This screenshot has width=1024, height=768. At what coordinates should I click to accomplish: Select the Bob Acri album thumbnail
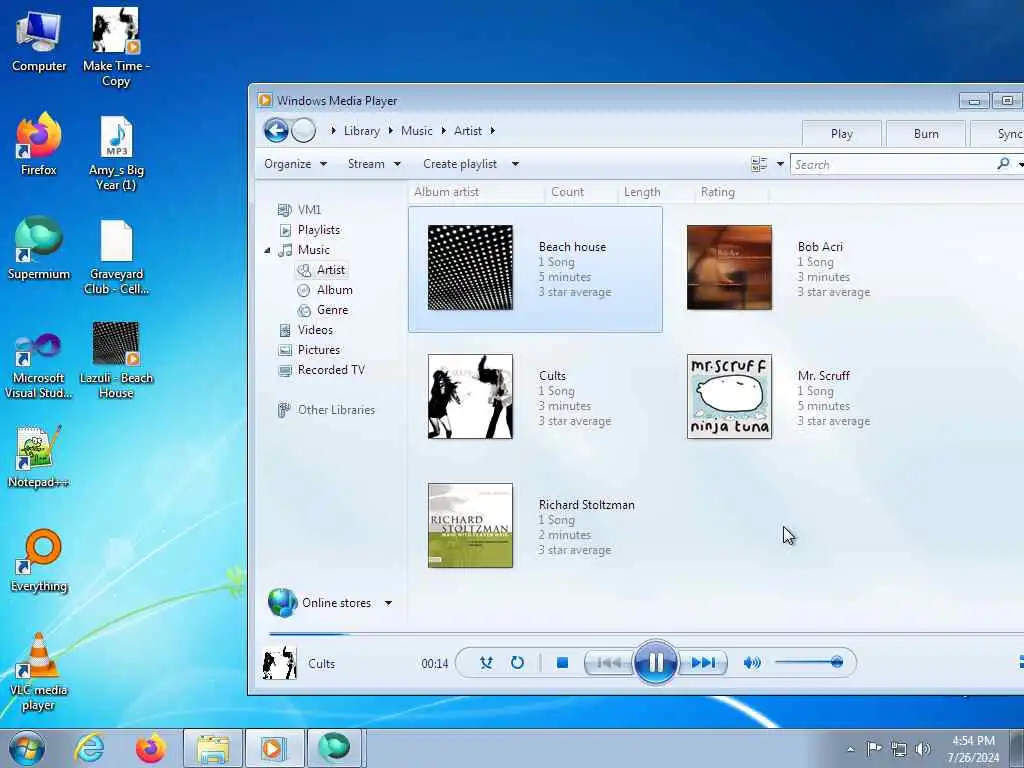pos(729,268)
